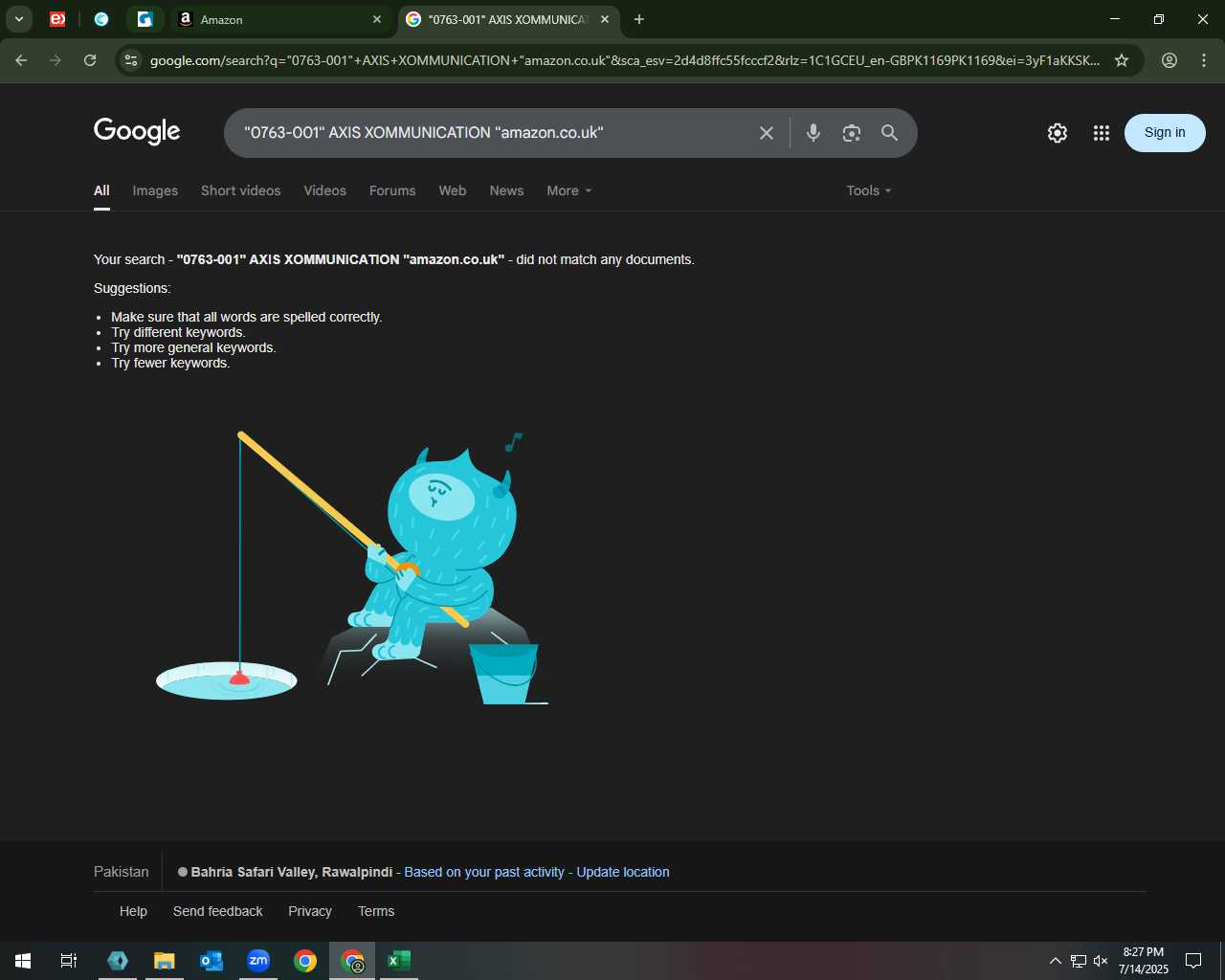Switch to the third pinned tab
Image resolution: width=1225 pixels, height=980 pixels.
[145, 19]
